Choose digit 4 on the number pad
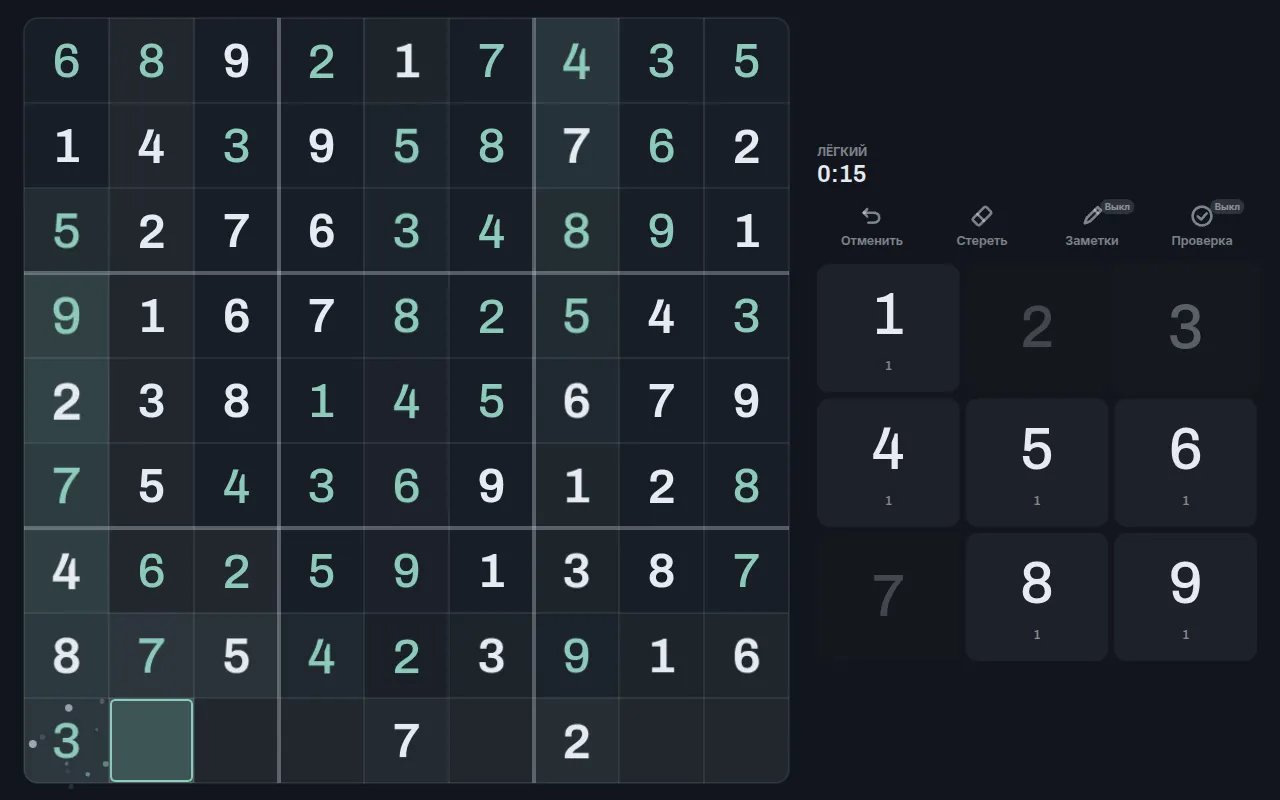 888,463
